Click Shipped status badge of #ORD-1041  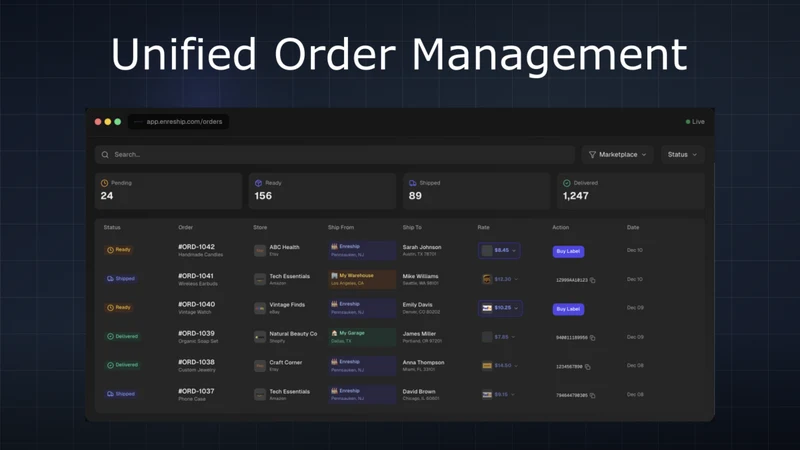[121, 279]
